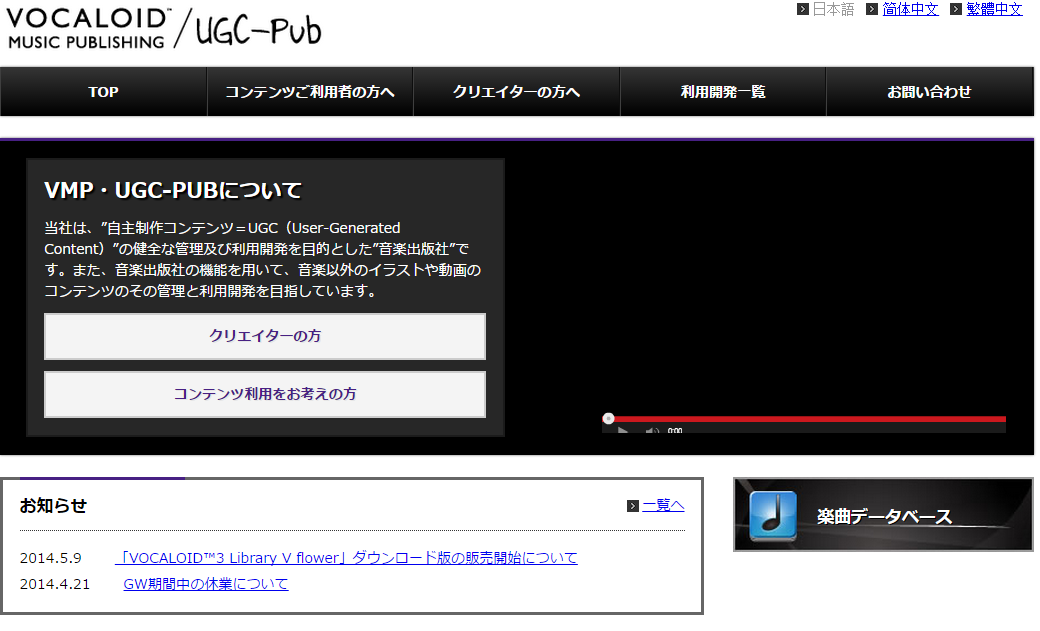
Task: Open the TOP navigation tab
Action: pos(103,92)
